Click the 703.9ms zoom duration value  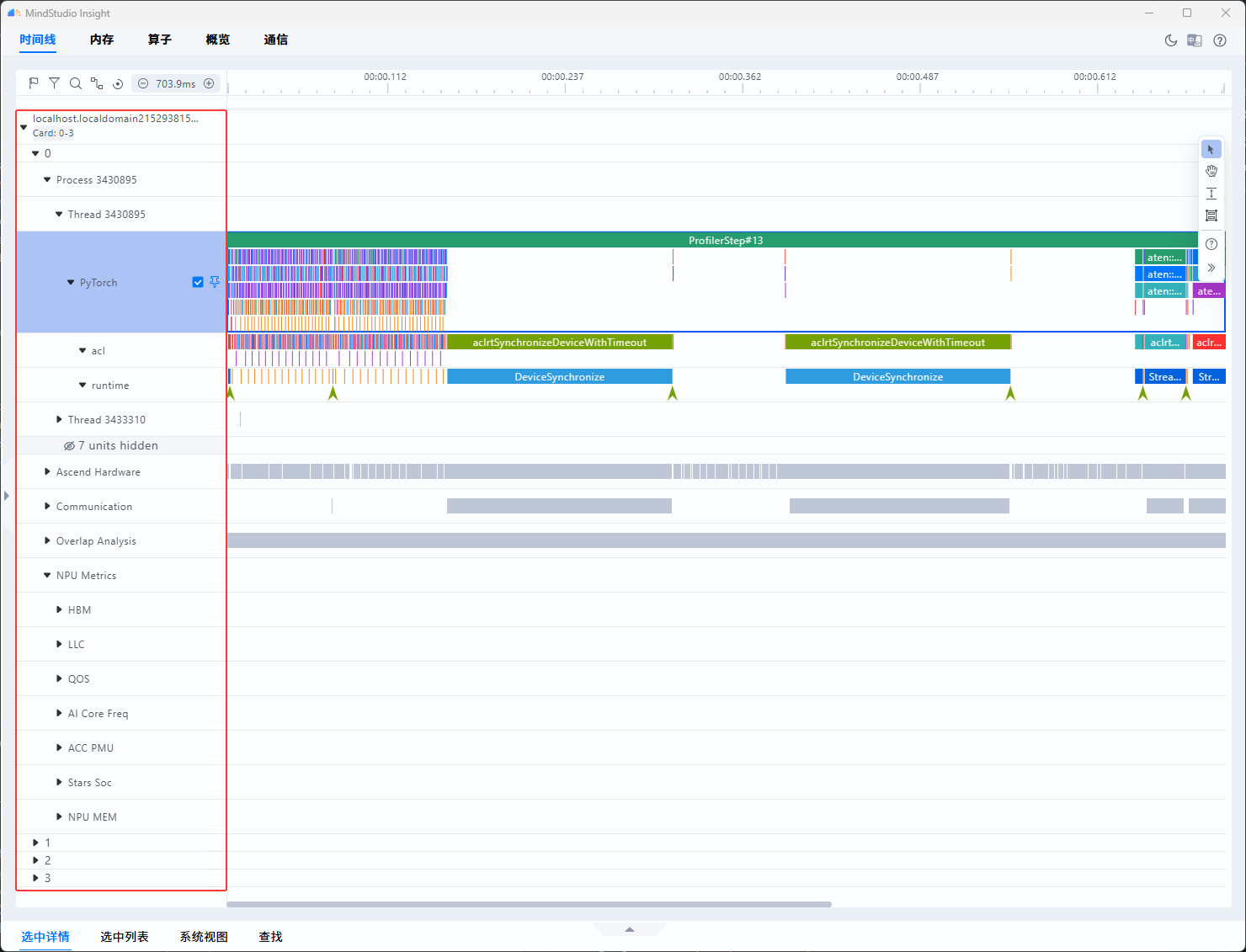(x=175, y=83)
